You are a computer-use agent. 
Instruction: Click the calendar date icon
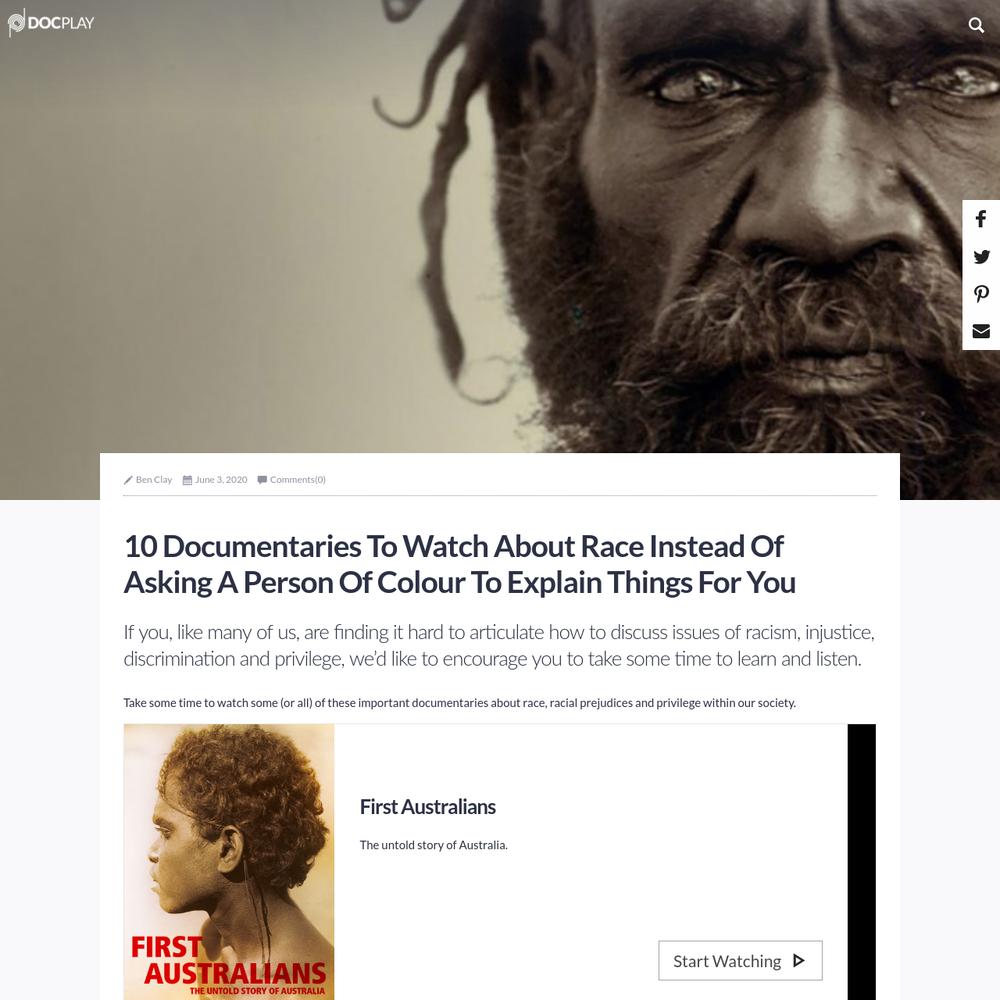[x=188, y=480]
